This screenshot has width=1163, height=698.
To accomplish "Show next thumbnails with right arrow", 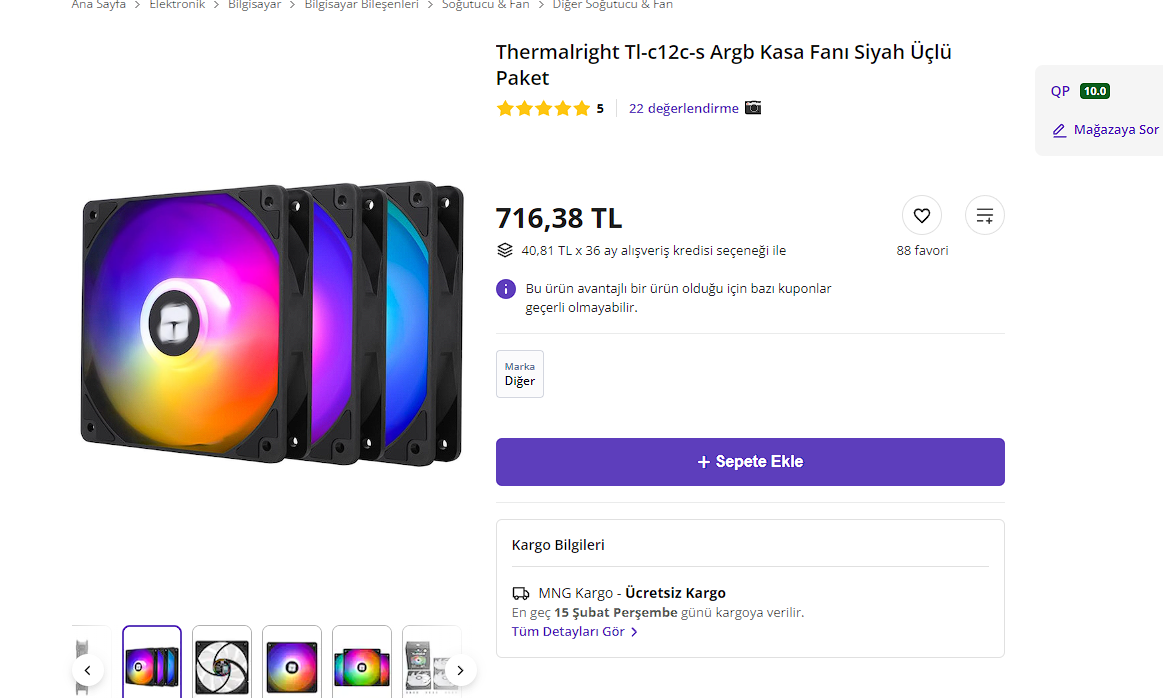I will (x=460, y=670).
